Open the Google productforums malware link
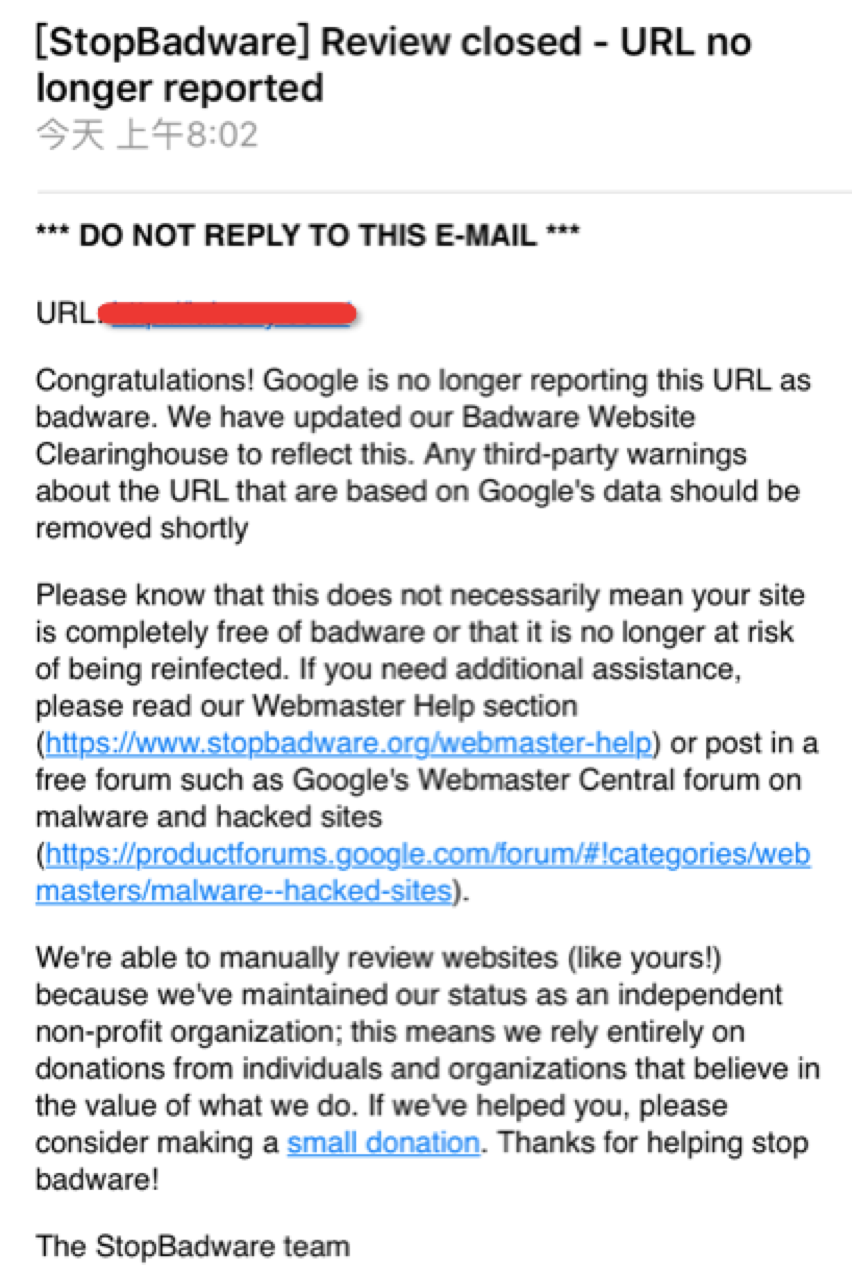Screen dimensions: 852x1273 (x=428, y=854)
